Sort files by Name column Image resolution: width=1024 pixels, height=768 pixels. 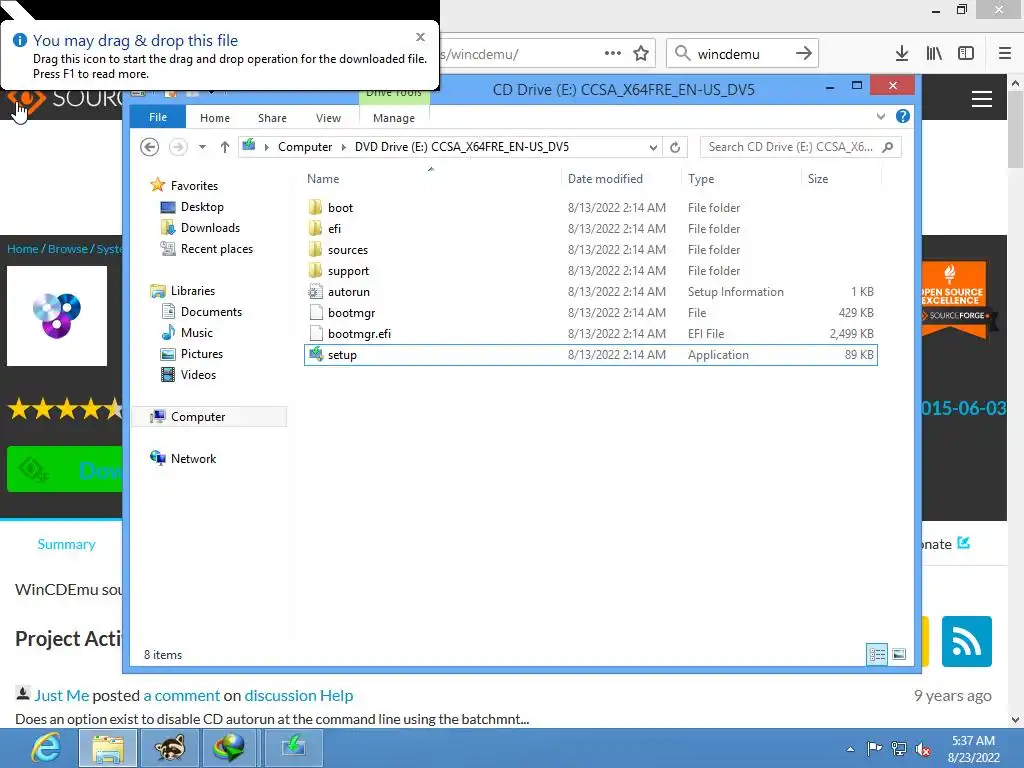323,178
